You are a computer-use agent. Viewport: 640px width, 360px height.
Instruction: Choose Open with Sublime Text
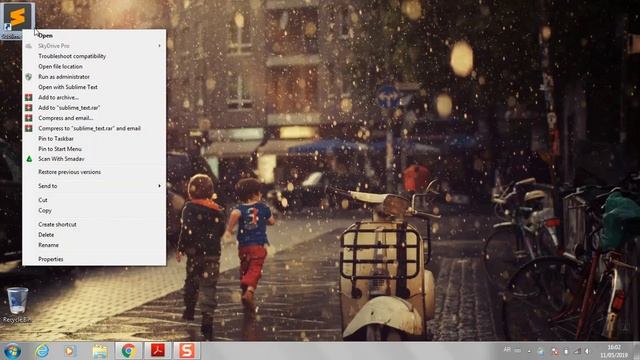pyautogui.click(x=94, y=87)
